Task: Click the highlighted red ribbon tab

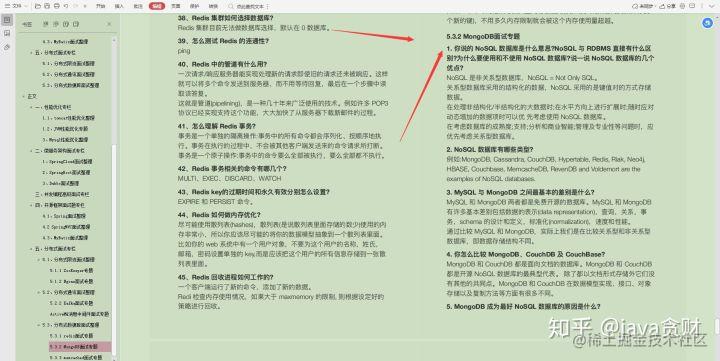Action: pos(157,6)
